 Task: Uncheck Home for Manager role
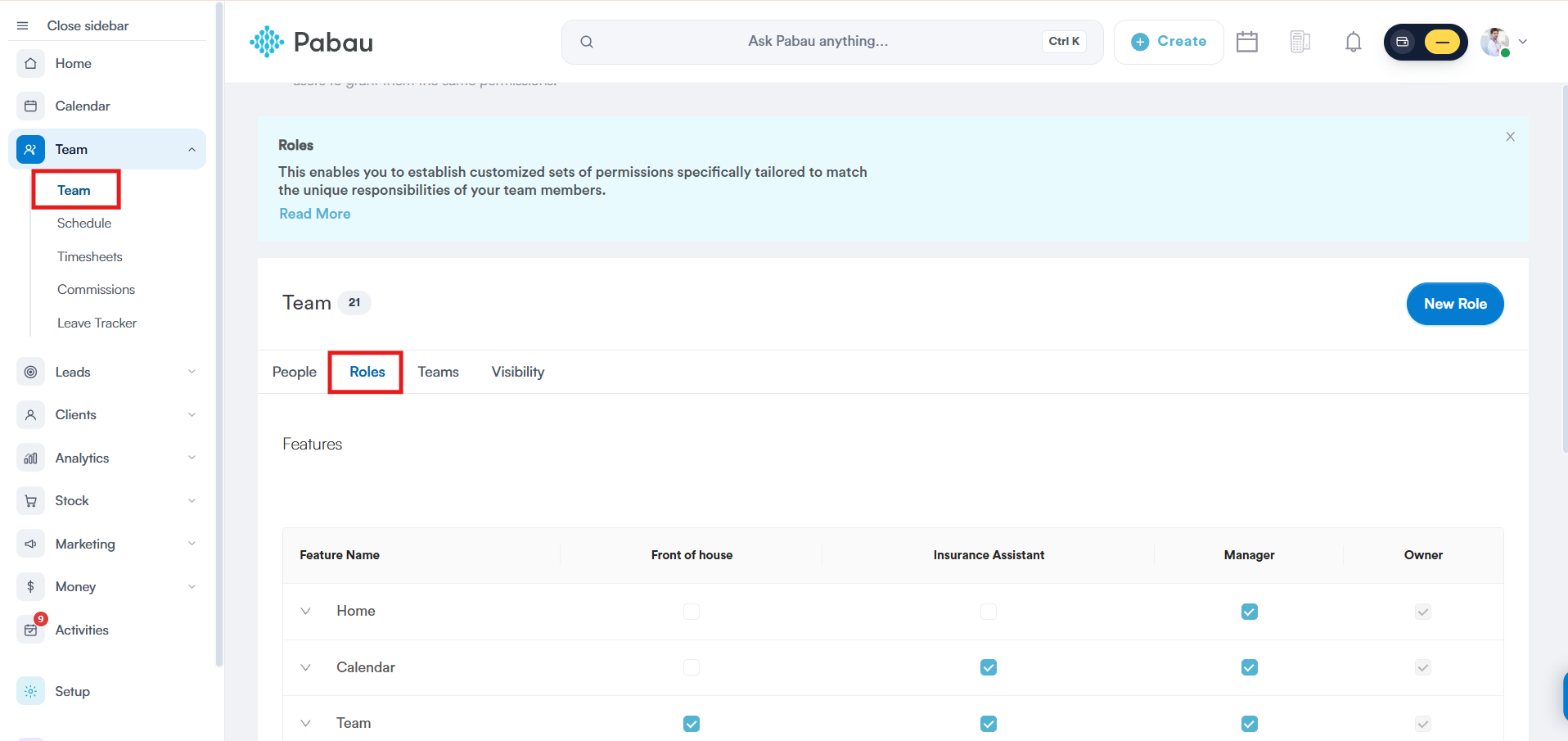pos(1250,612)
